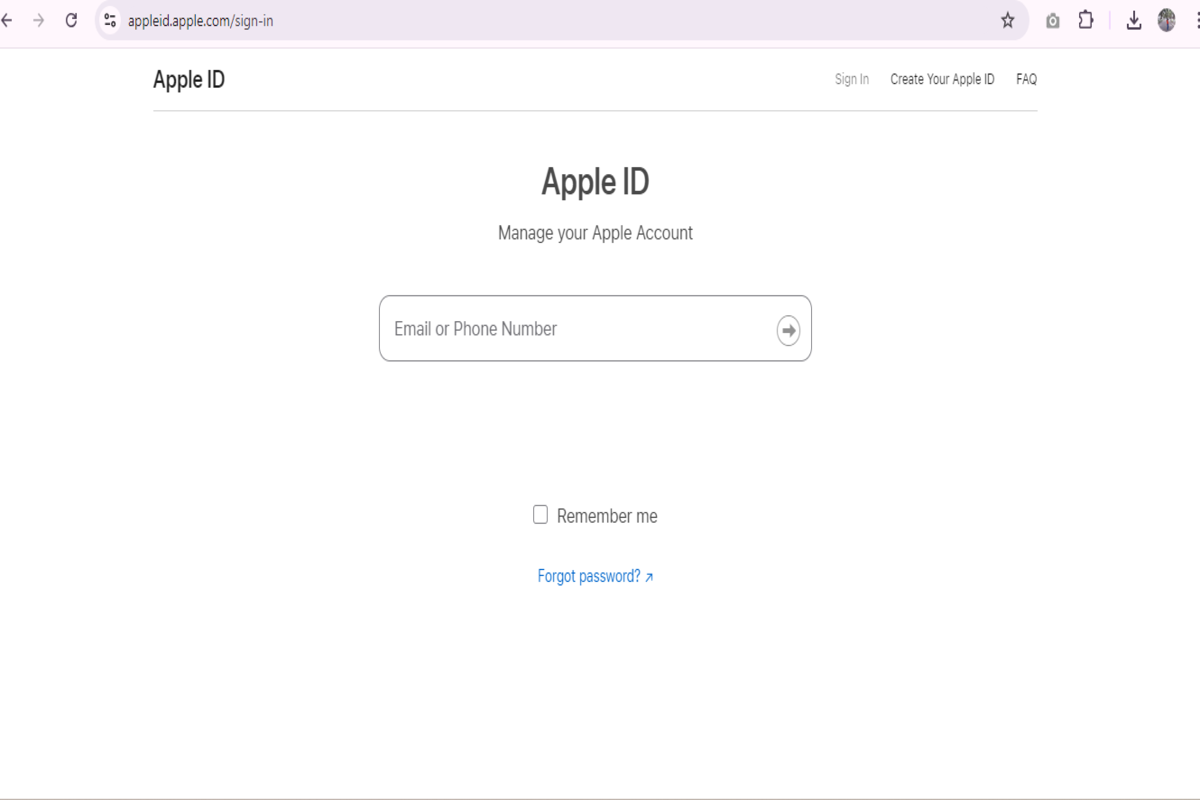
Task: Open the FAQ nav link
Action: coord(1026,79)
